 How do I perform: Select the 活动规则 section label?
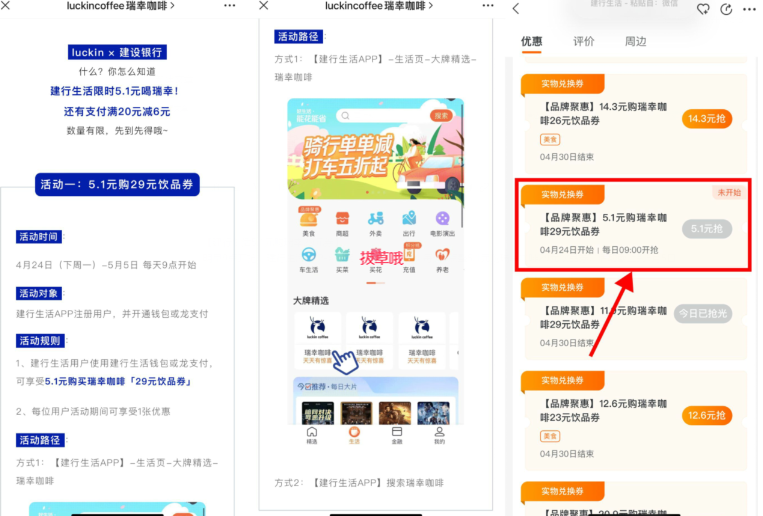tap(40, 341)
